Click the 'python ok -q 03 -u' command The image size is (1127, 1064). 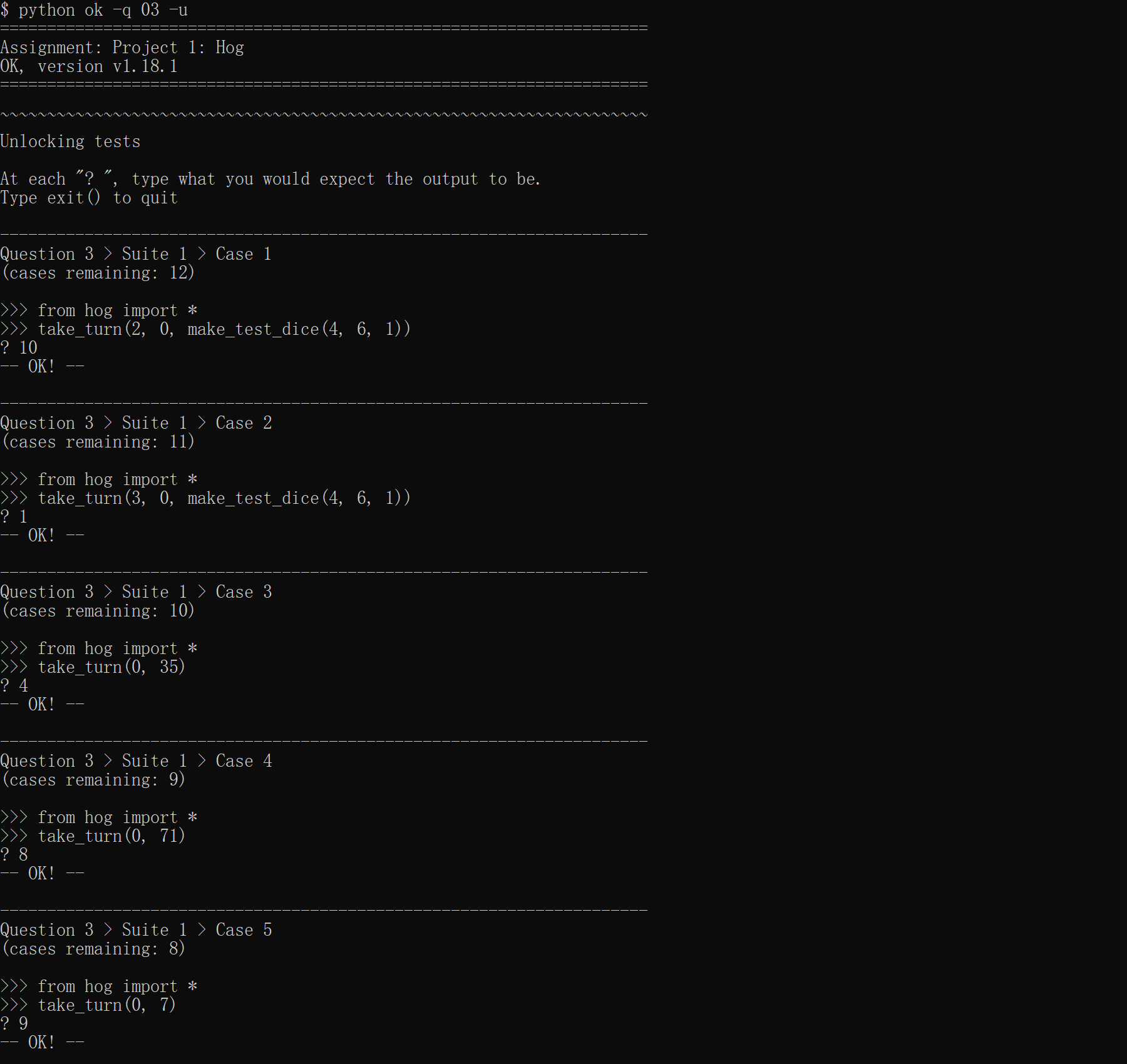[x=103, y=10]
